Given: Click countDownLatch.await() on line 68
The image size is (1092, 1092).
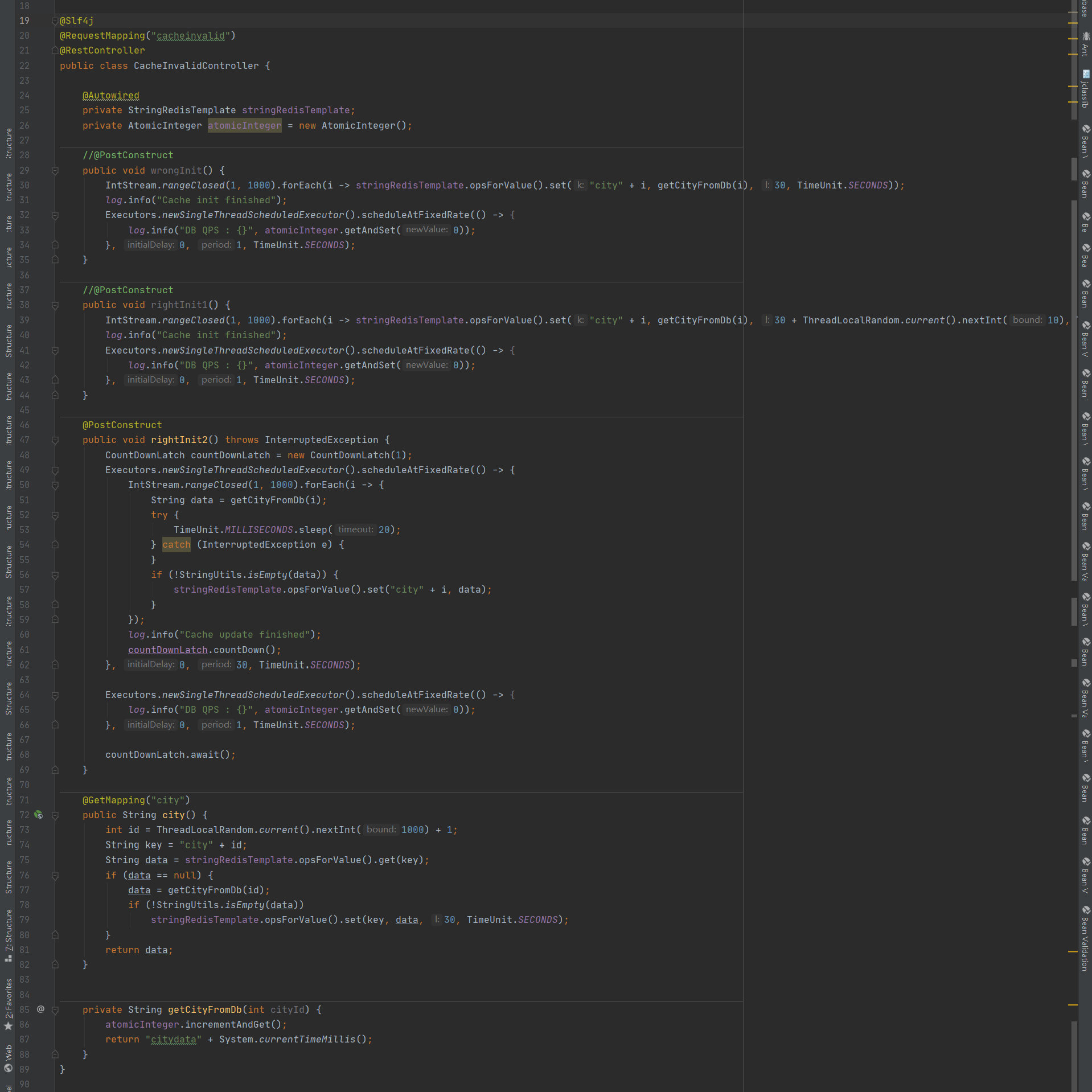Looking at the screenshot, I should [170, 754].
